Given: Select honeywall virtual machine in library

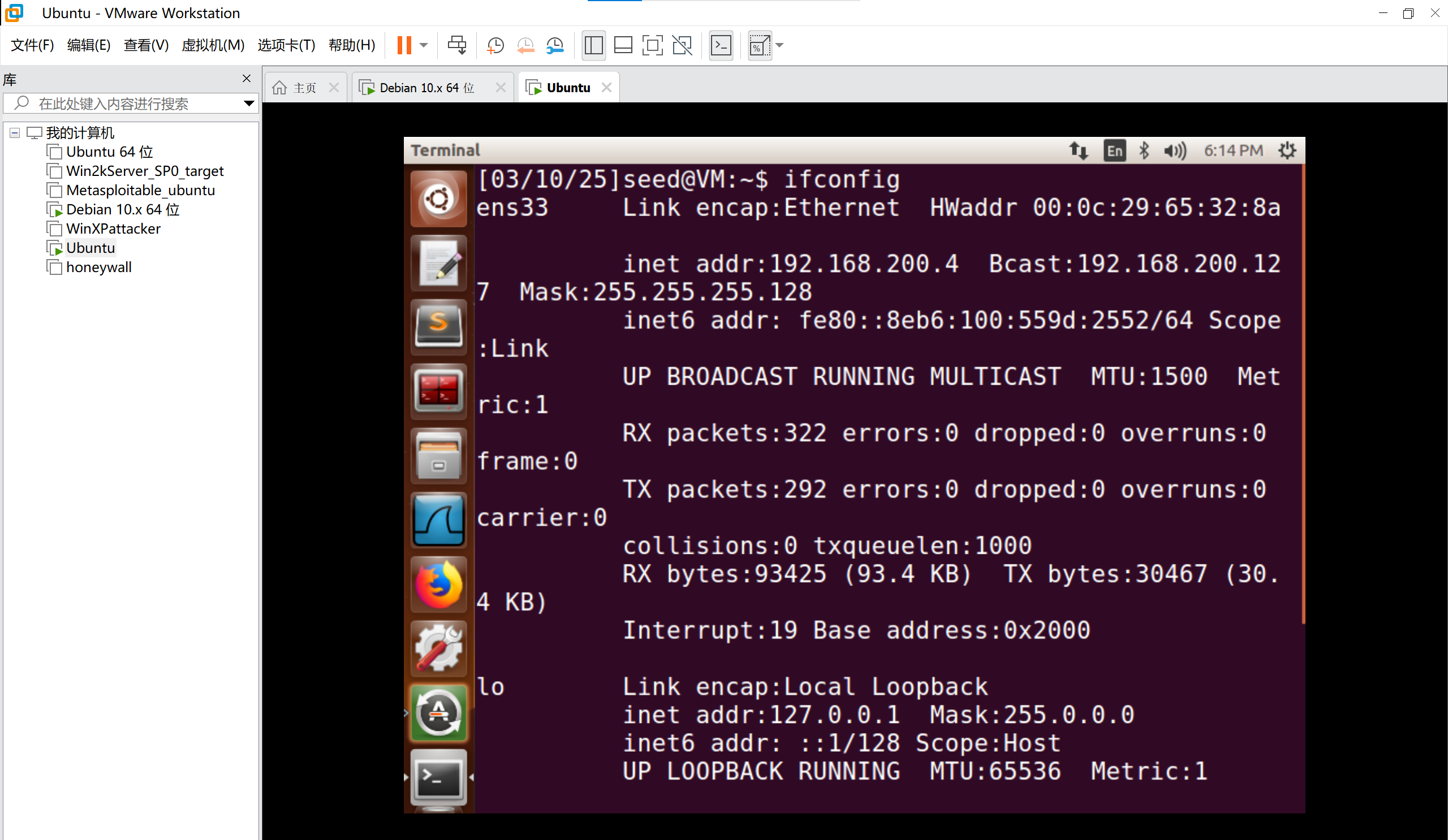Looking at the screenshot, I should (98, 267).
